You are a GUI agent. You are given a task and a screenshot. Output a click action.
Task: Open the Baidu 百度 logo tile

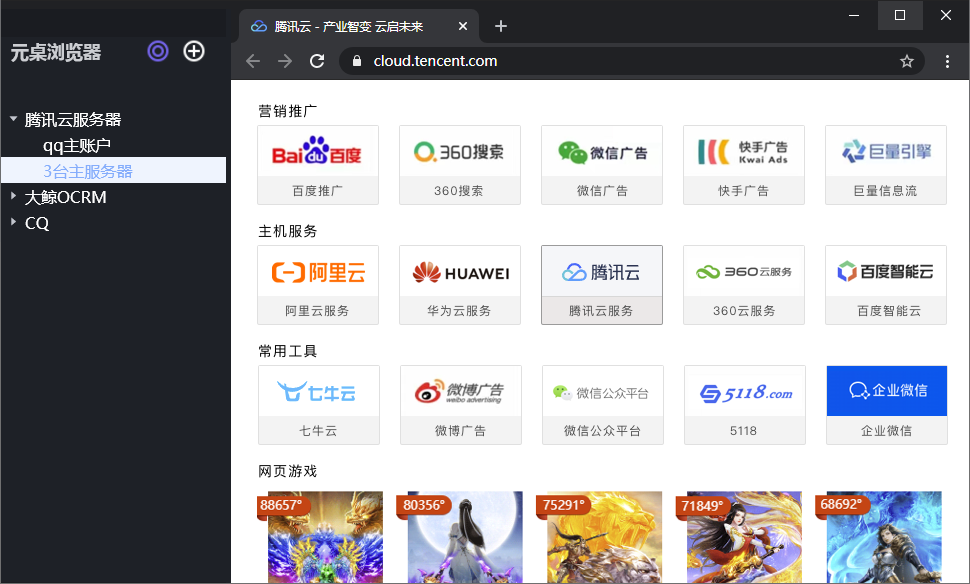(317, 151)
